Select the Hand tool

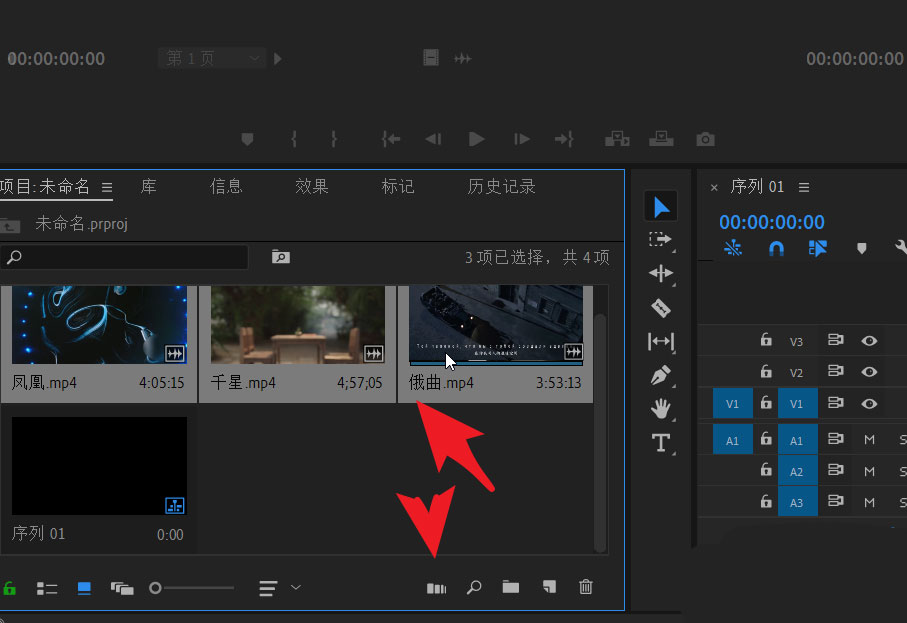coord(660,408)
